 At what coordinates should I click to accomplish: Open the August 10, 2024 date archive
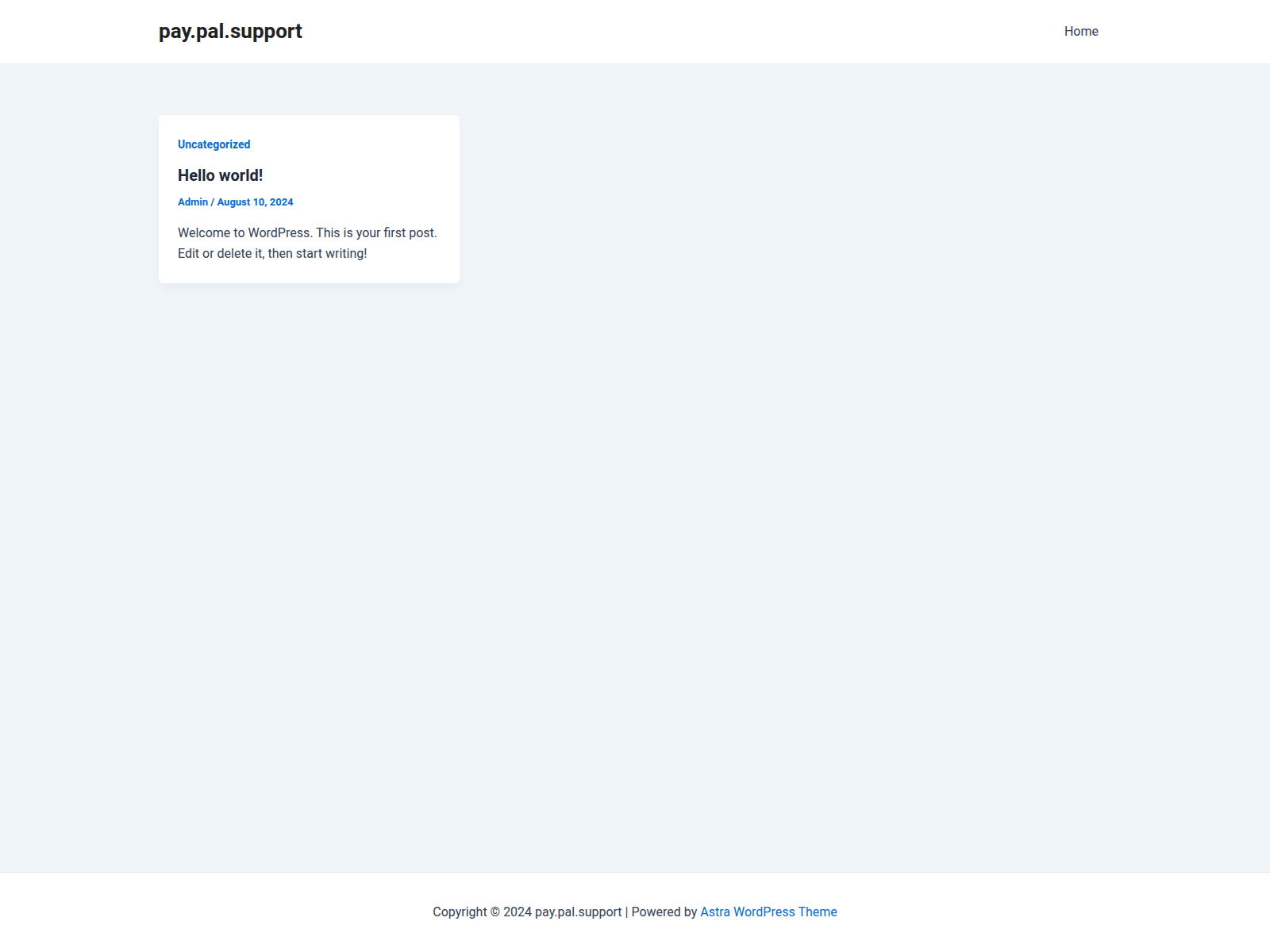pos(255,202)
